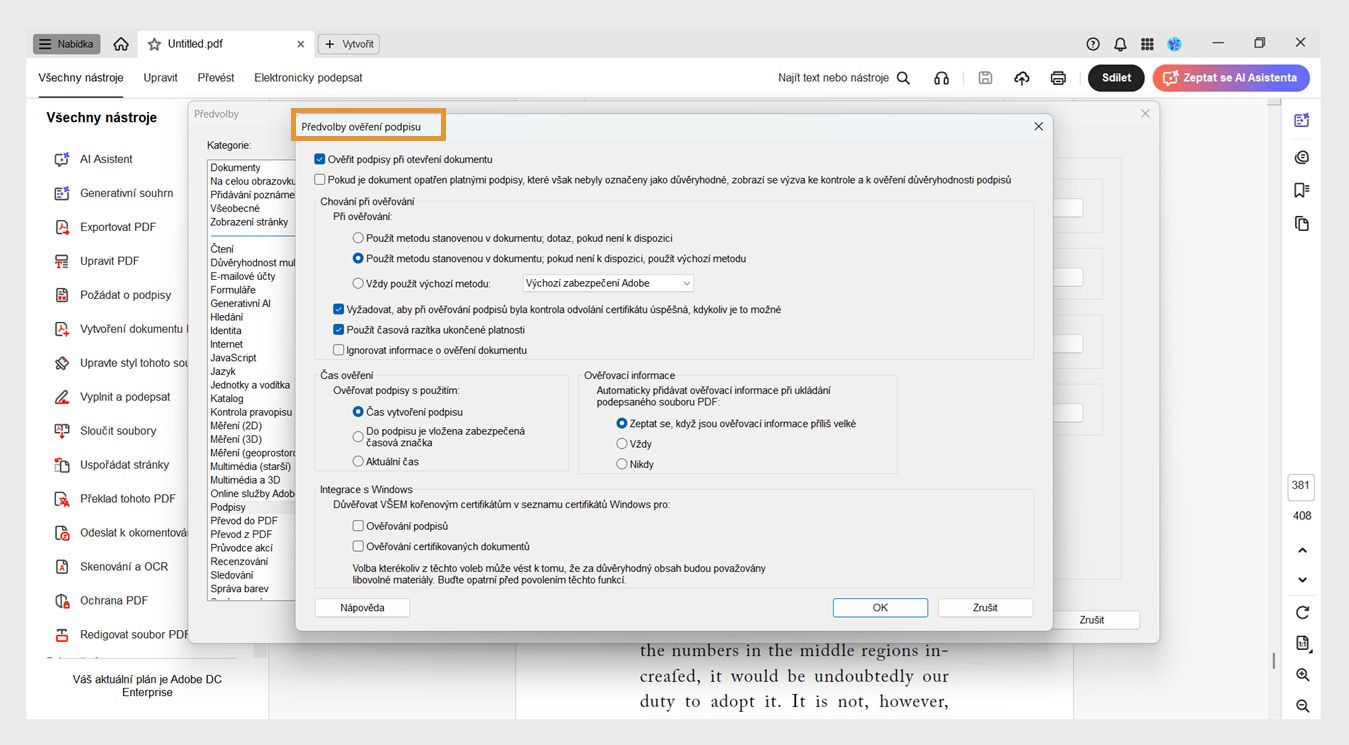
Task: Select radio Vždy použít výchozí metodu
Action: coord(358,283)
